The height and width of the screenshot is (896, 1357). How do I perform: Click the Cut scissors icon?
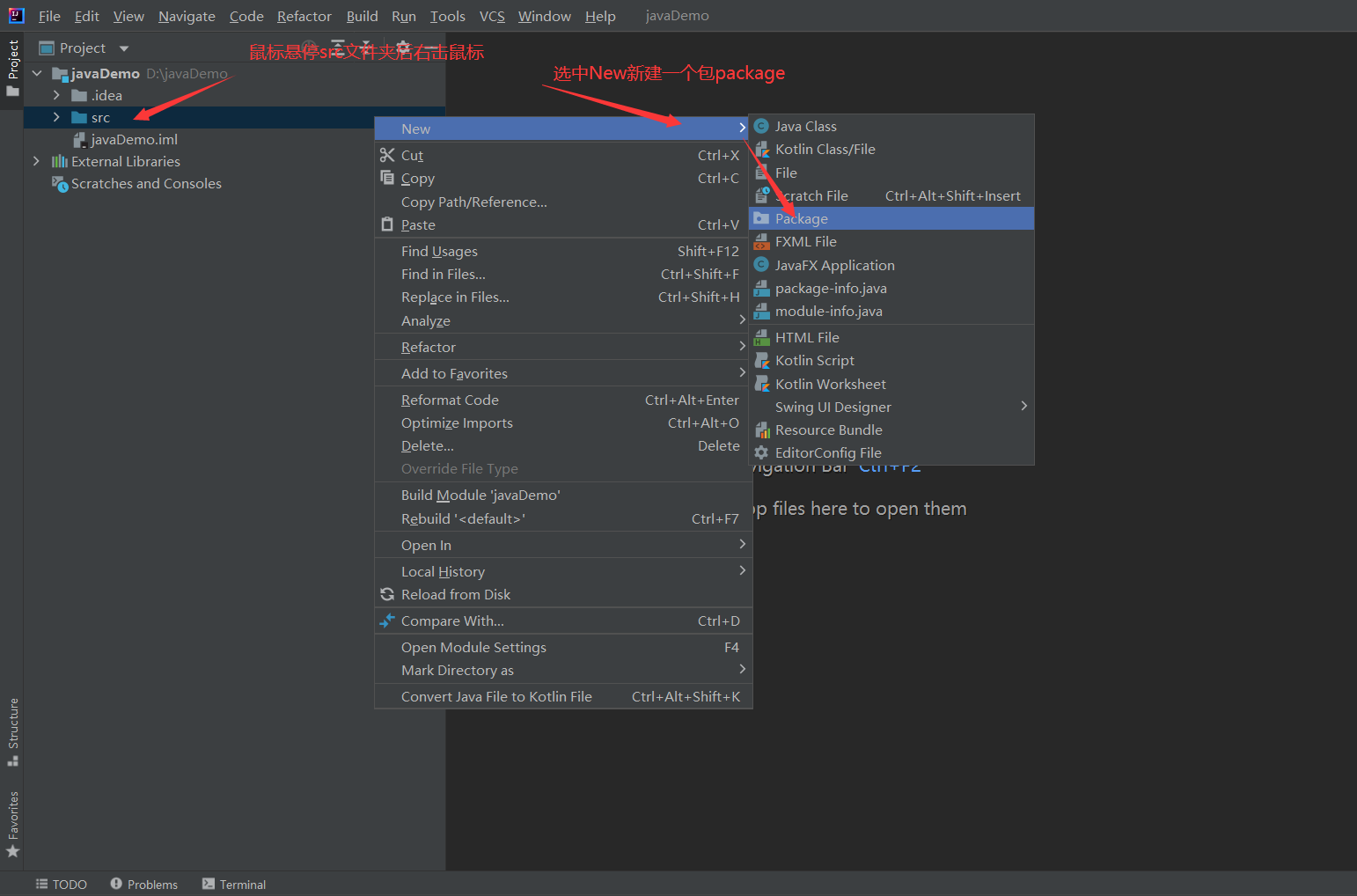tap(387, 155)
